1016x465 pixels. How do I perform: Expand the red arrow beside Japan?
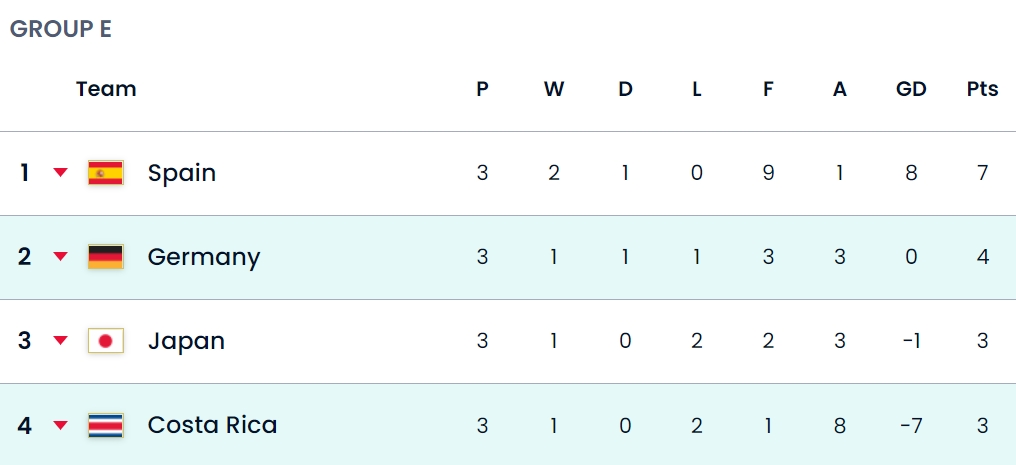click(x=60, y=341)
